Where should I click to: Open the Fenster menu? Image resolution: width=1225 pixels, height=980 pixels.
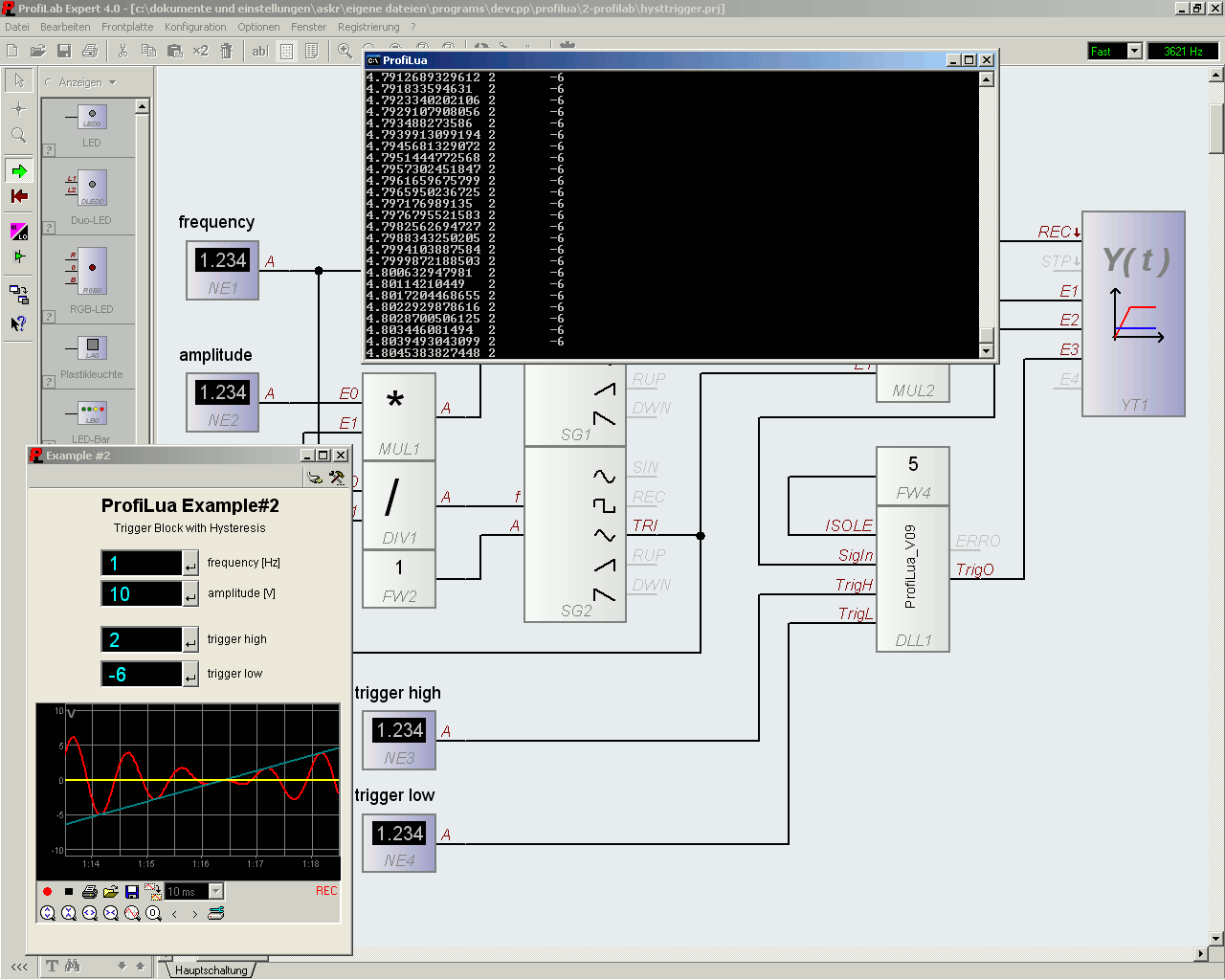(308, 27)
